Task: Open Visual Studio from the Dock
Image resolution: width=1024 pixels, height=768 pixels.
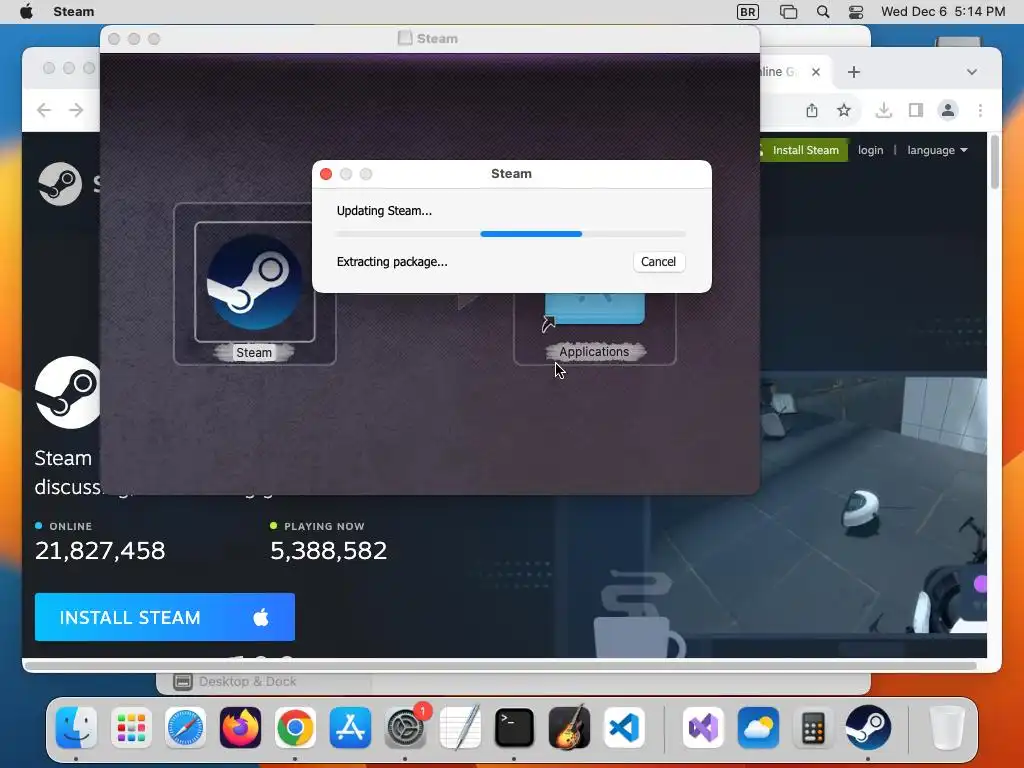Action: pos(703,728)
